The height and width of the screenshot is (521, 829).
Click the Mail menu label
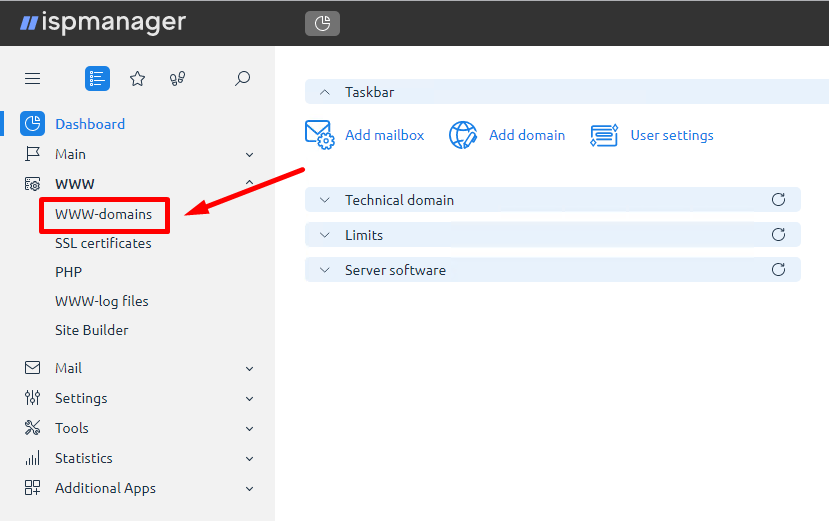[68, 368]
